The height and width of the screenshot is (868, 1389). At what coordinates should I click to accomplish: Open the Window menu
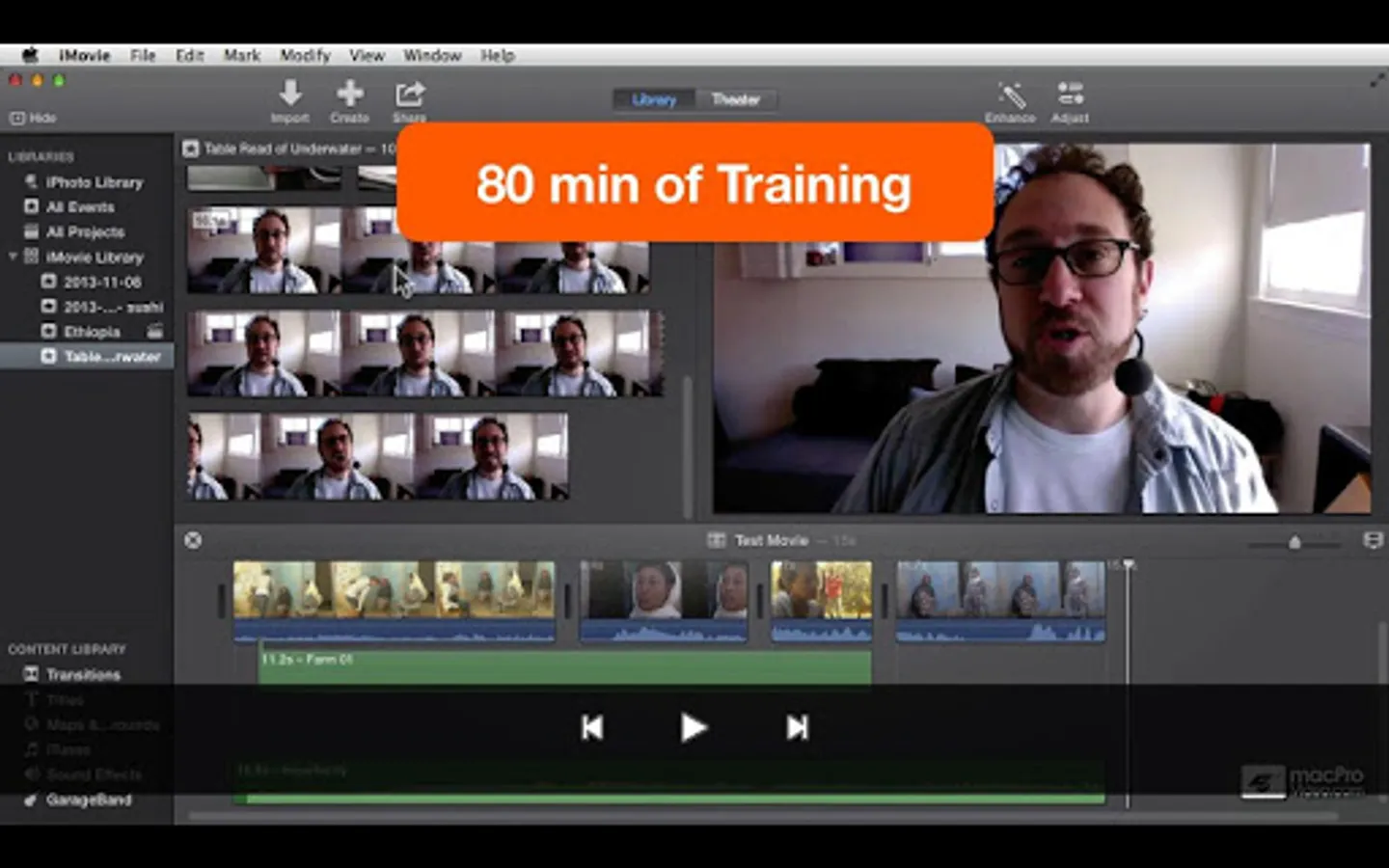432,55
